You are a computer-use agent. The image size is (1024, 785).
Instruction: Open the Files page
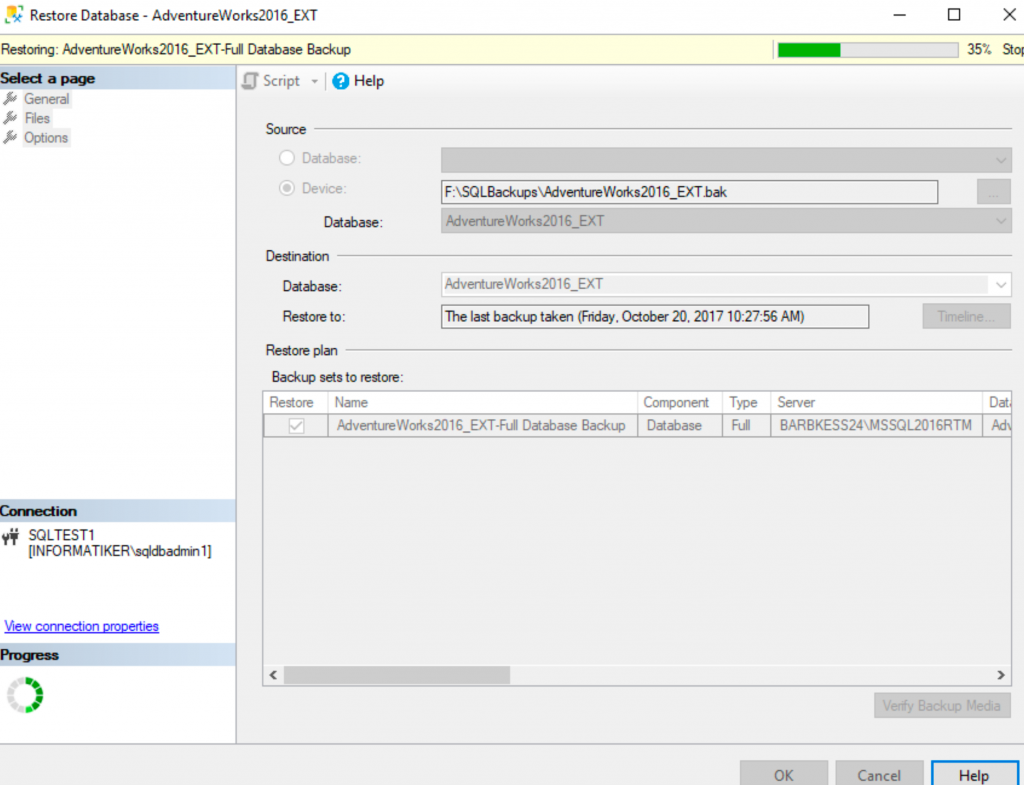[37, 118]
